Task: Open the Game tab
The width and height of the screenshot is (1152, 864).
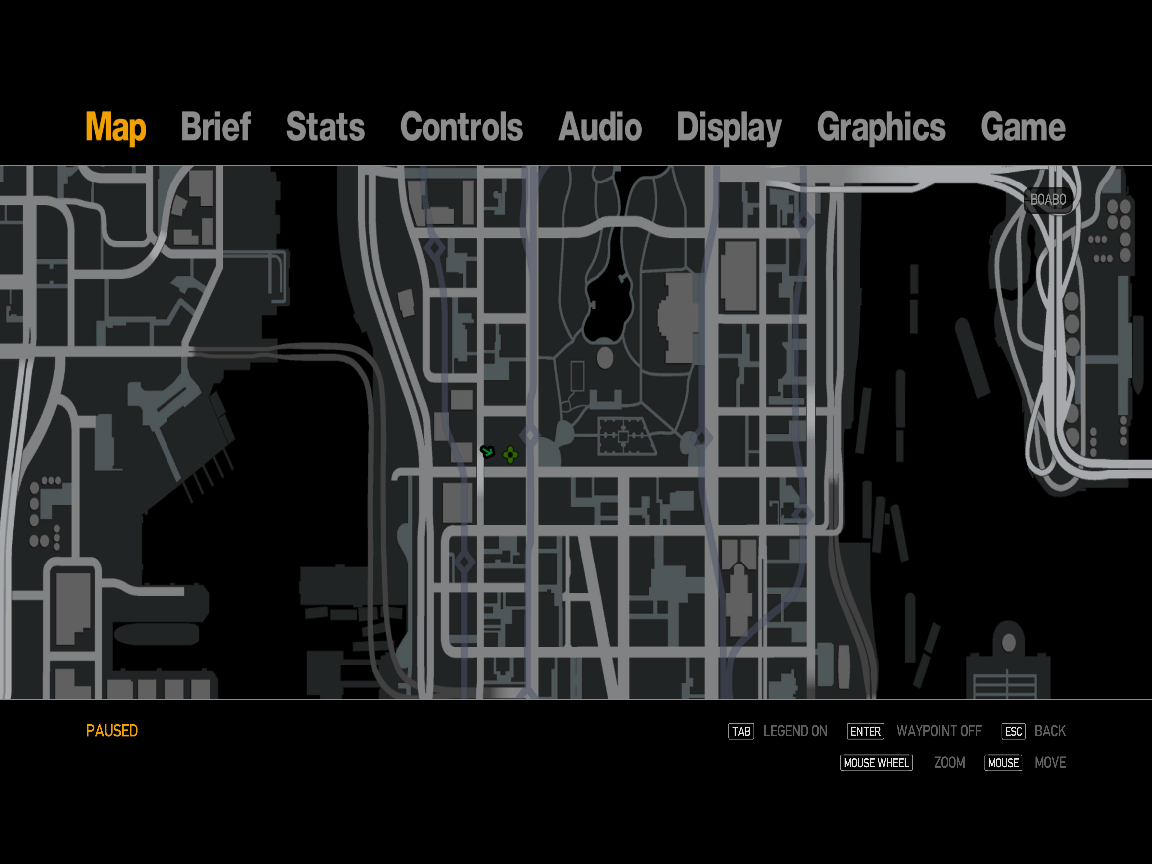Action: 1023,126
